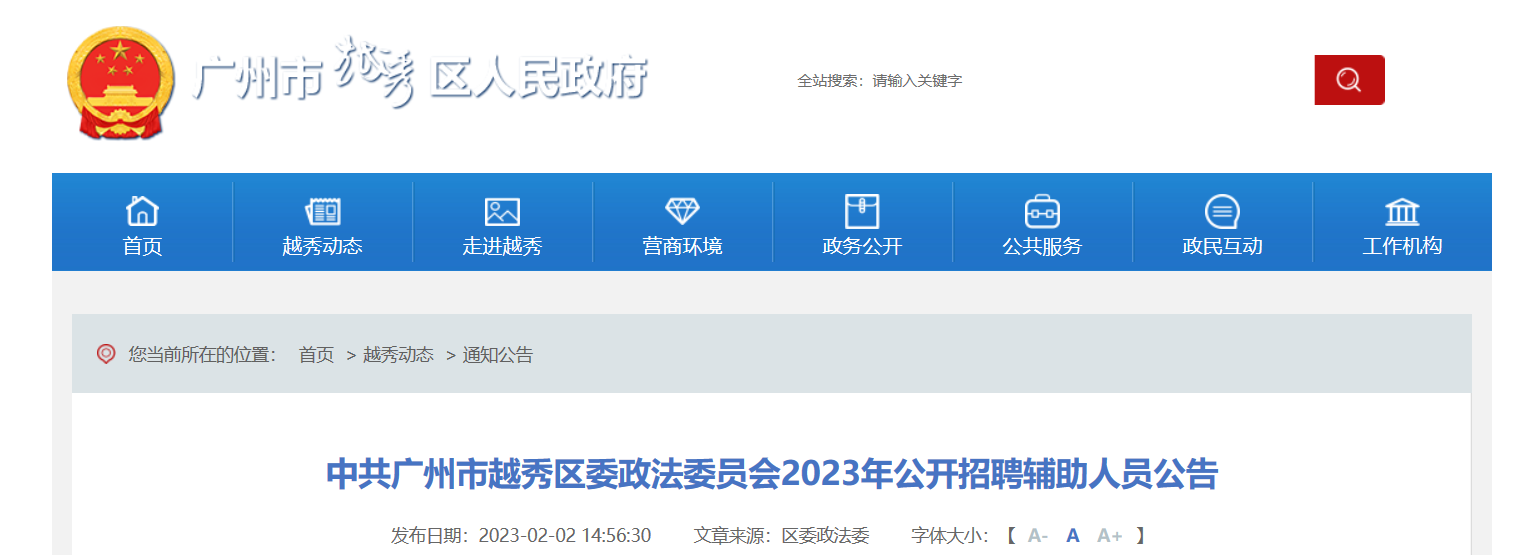Decrease font size with A- button
This screenshot has height=555, width=1524.
point(1037,536)
